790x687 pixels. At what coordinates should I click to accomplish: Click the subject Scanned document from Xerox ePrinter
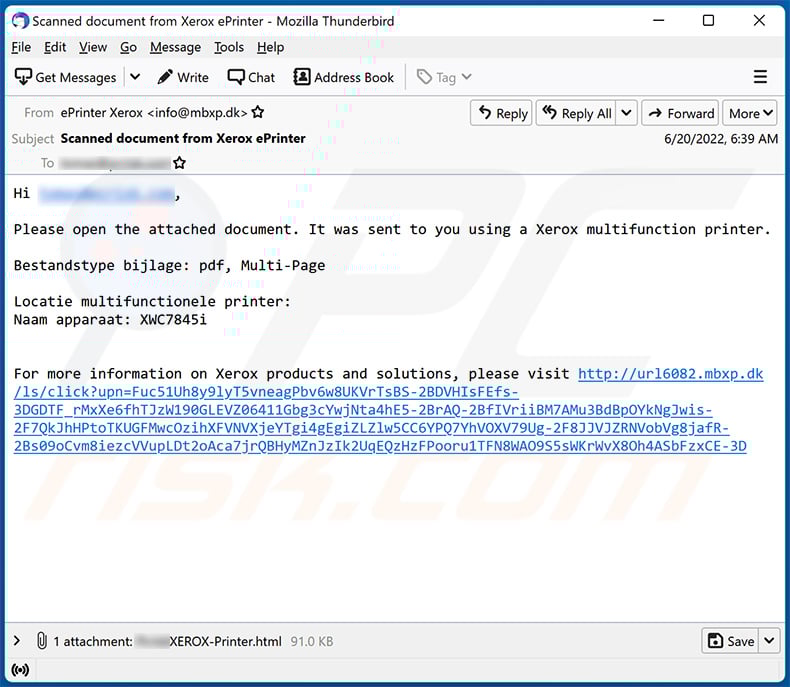click(x=183, y=138)
